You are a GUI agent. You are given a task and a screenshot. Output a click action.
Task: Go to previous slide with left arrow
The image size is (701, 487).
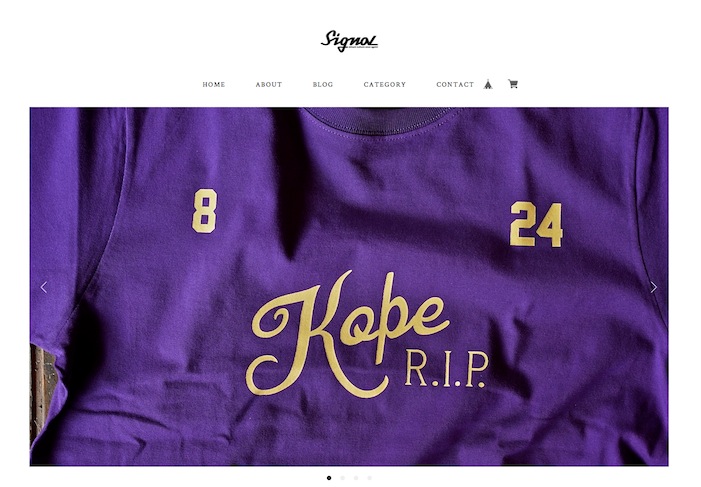(44, 287)
